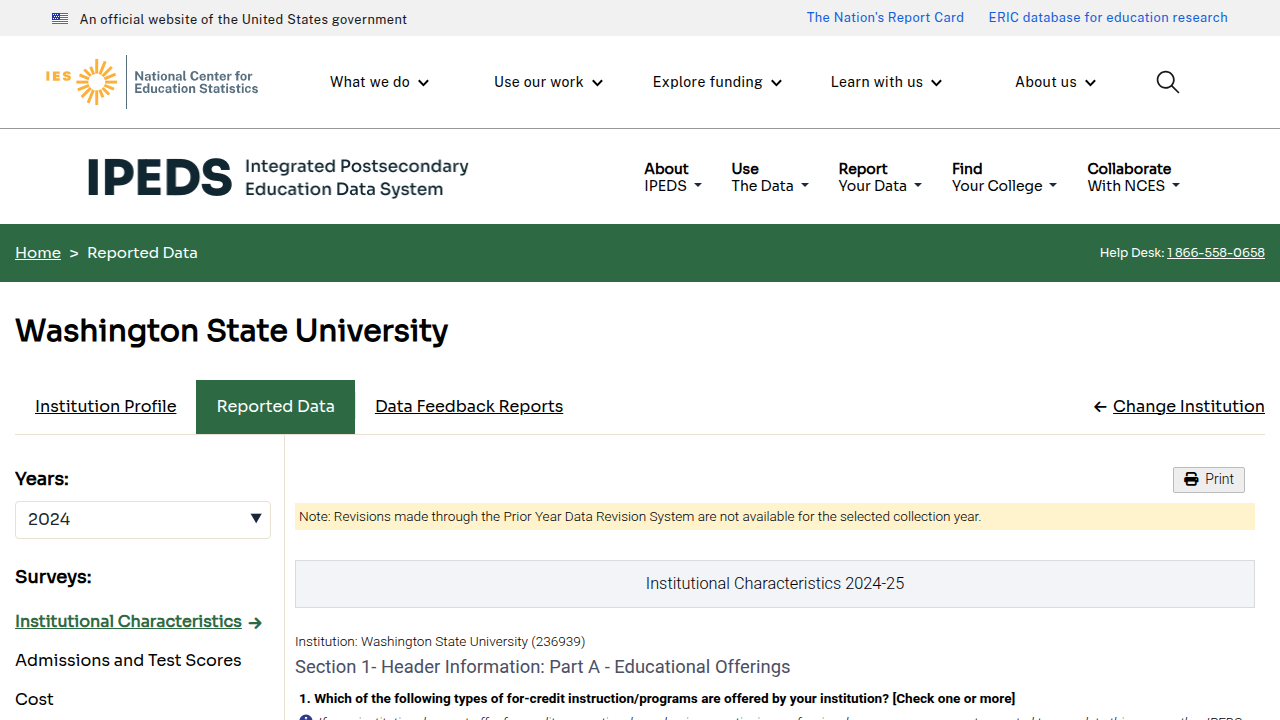Click Help Desk phone number 1 866-558-0658
The height and width of the screenshot is (720, 1280).
[x=1216, y=253]
